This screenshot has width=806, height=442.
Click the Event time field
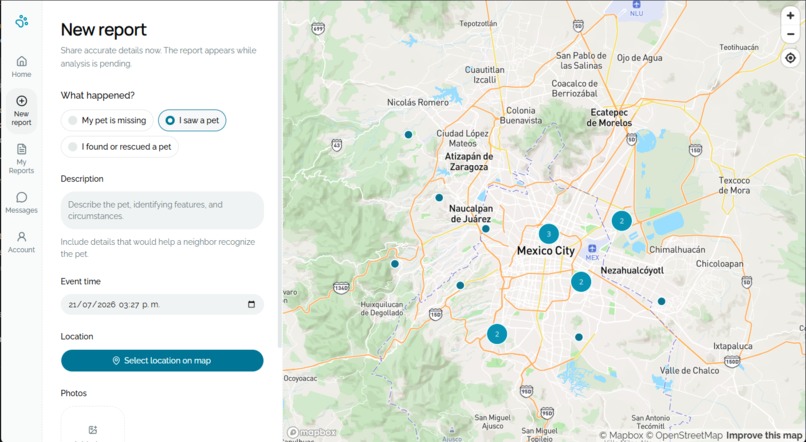(162, 304)
